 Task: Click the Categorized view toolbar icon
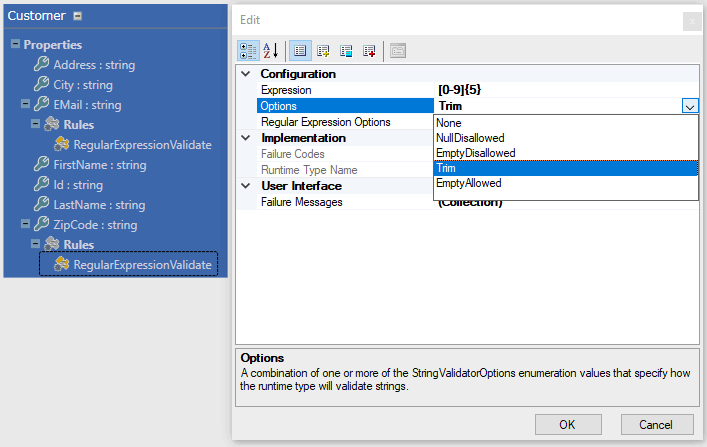click(248, 51)
